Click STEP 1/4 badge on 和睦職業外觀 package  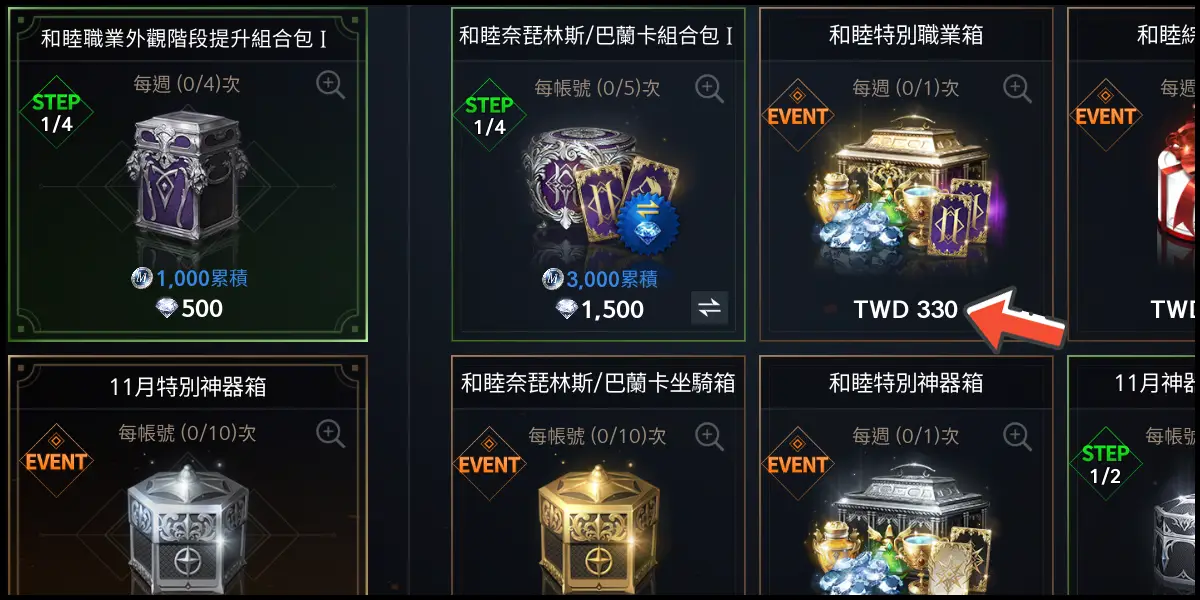tap(56, 114)
